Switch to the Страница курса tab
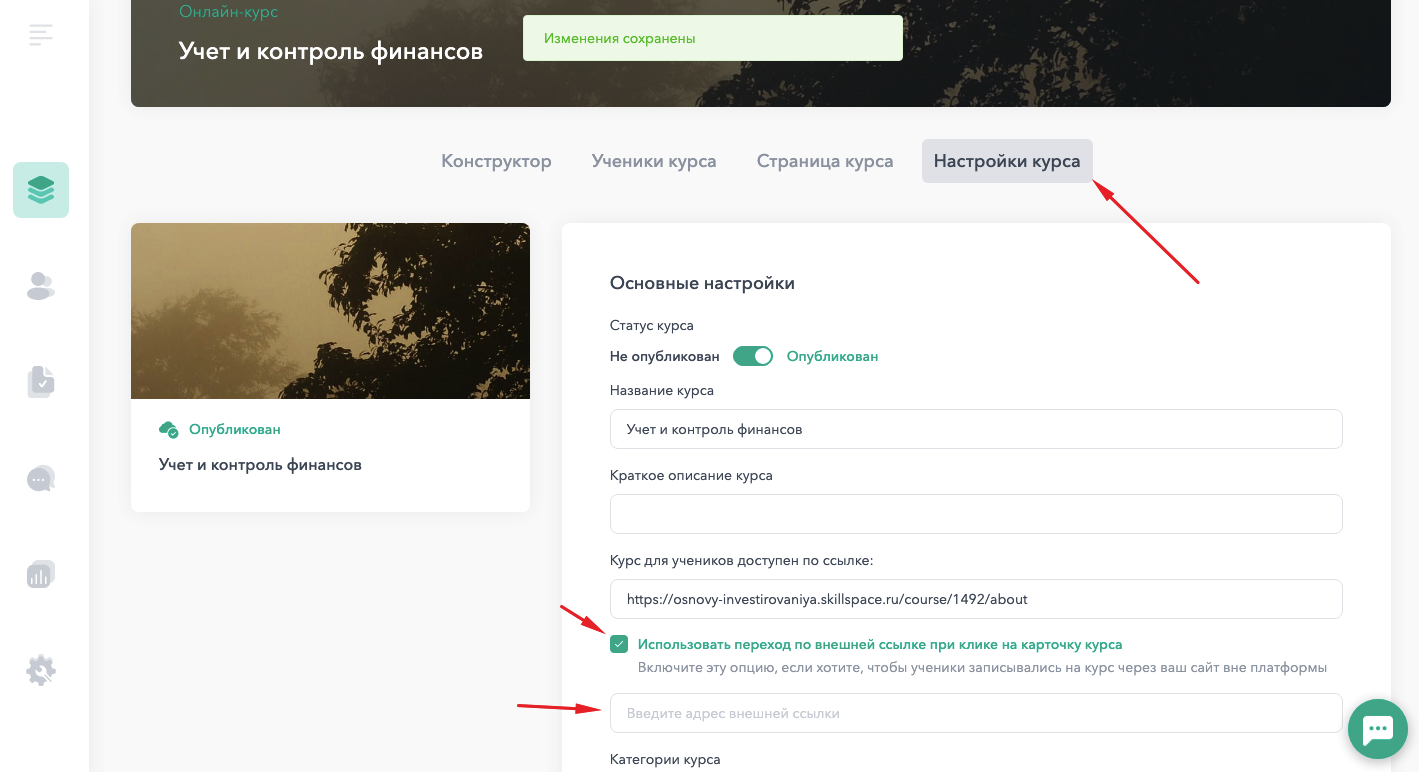 (x=825, y=161)
